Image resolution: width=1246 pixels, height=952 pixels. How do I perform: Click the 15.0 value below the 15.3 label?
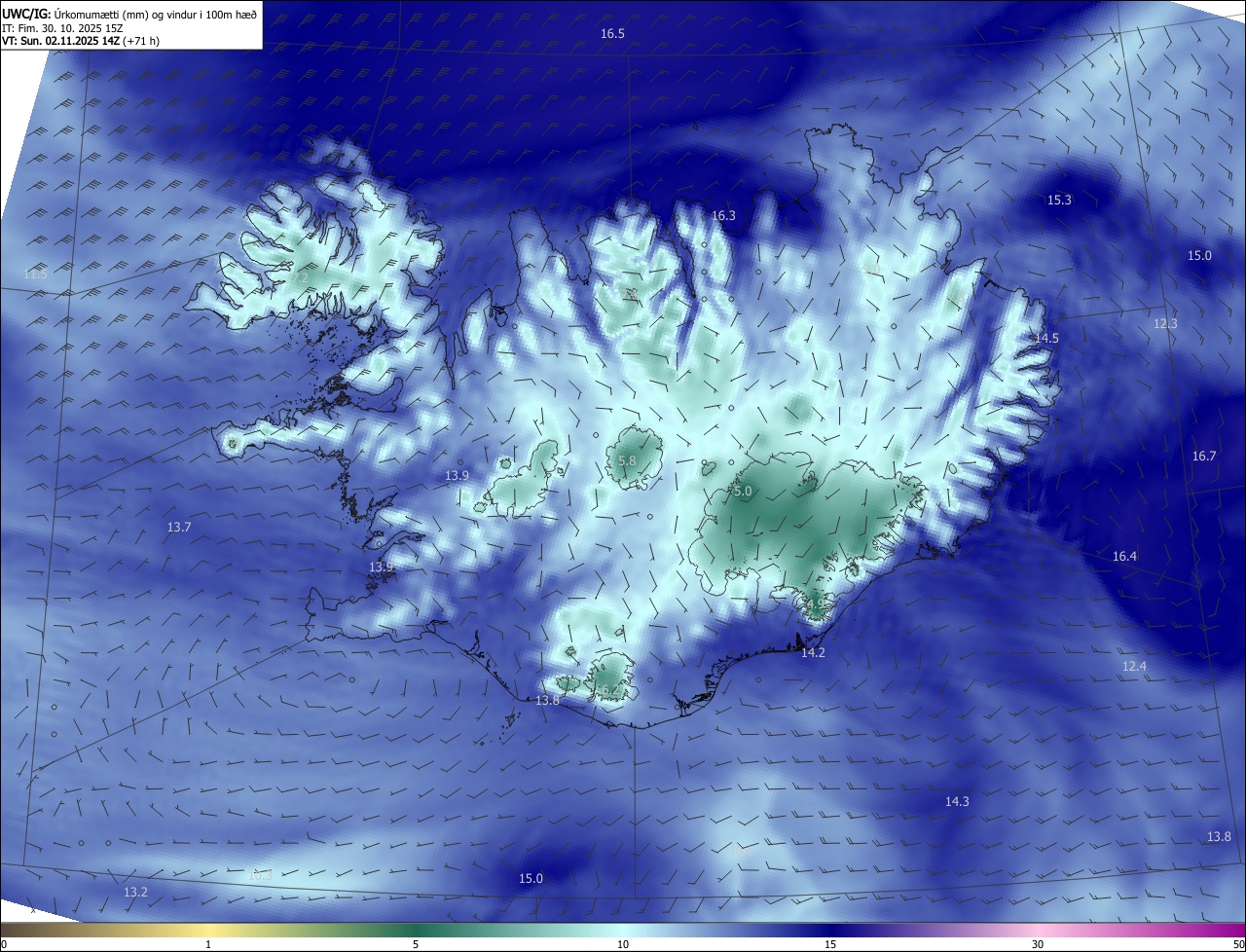1199,255
